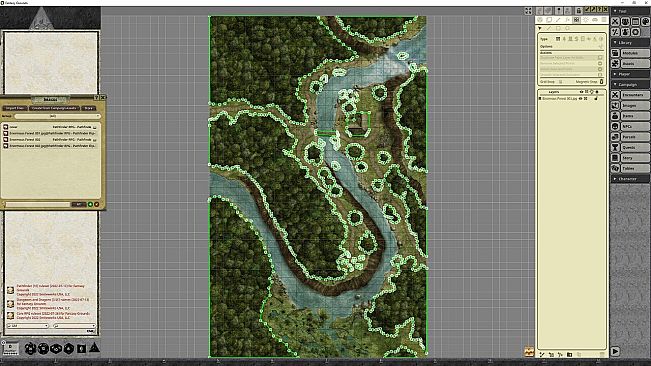The image size is (651, 366).
Task: Toggle visibility of Enormous Forest layer
Action: [x=580, y=99]
